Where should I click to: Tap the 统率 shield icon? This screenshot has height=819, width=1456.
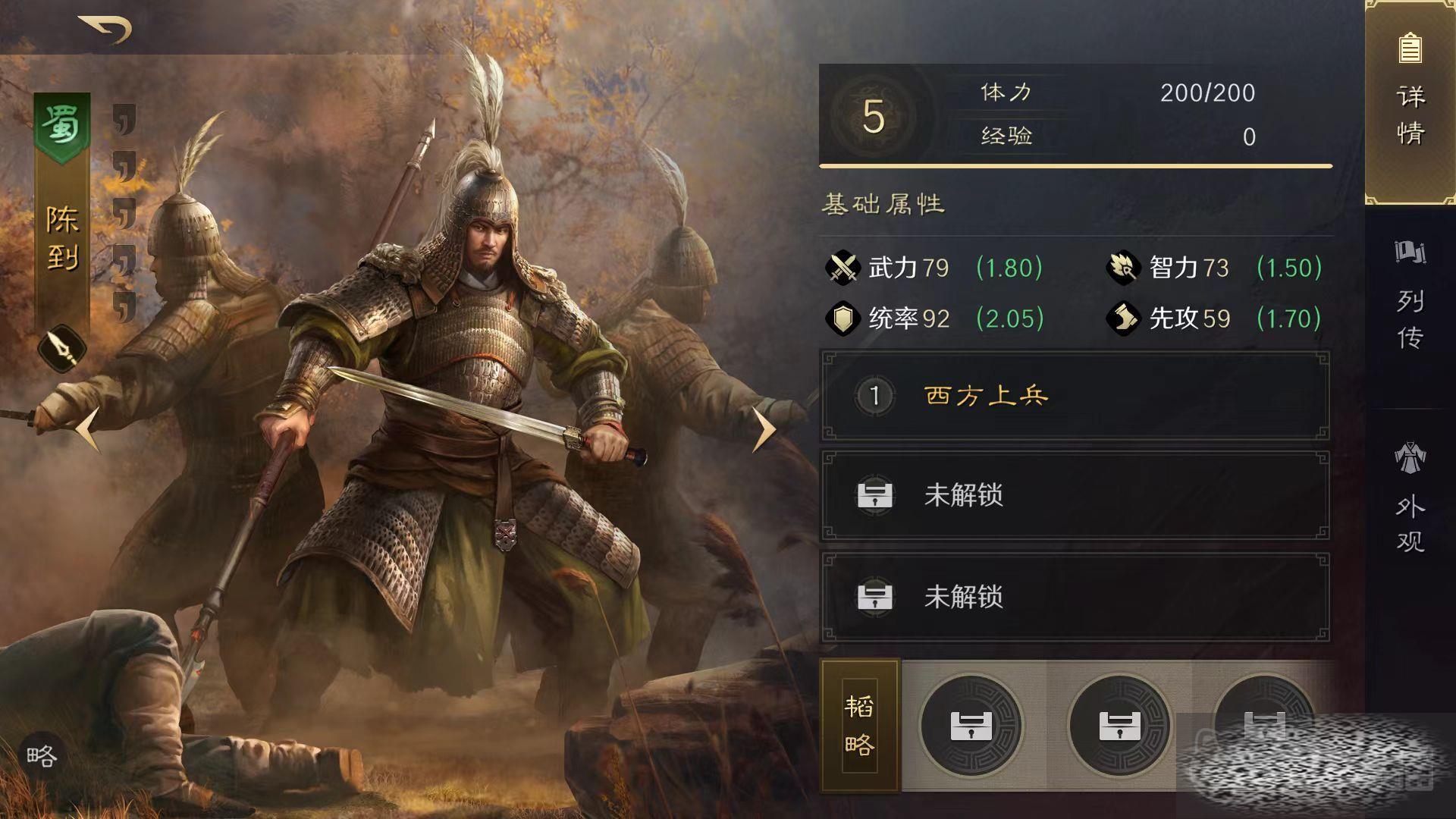[x=842, y=318]
